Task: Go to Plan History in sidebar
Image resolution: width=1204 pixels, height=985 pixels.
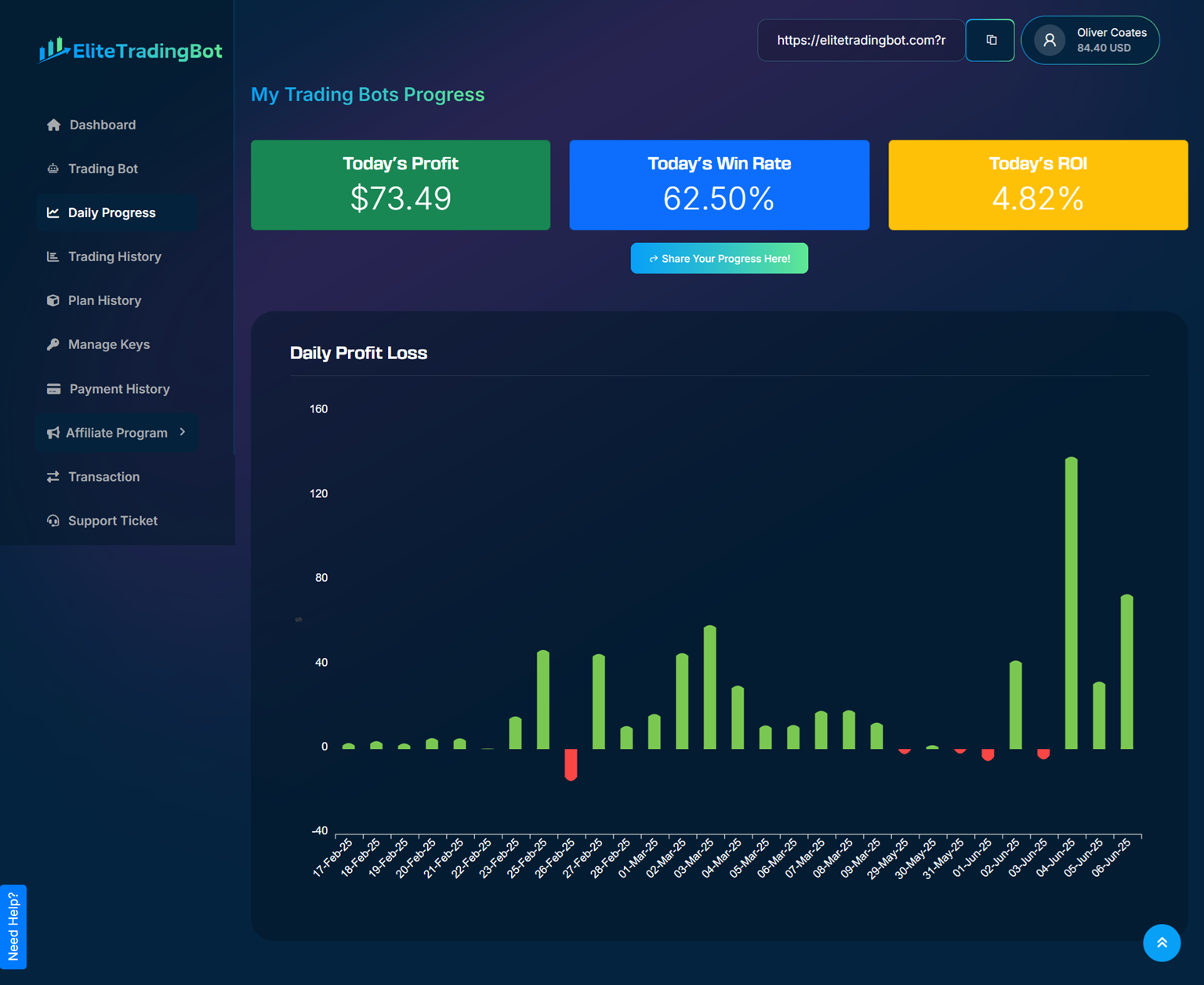Action: (x=104, y=300)
